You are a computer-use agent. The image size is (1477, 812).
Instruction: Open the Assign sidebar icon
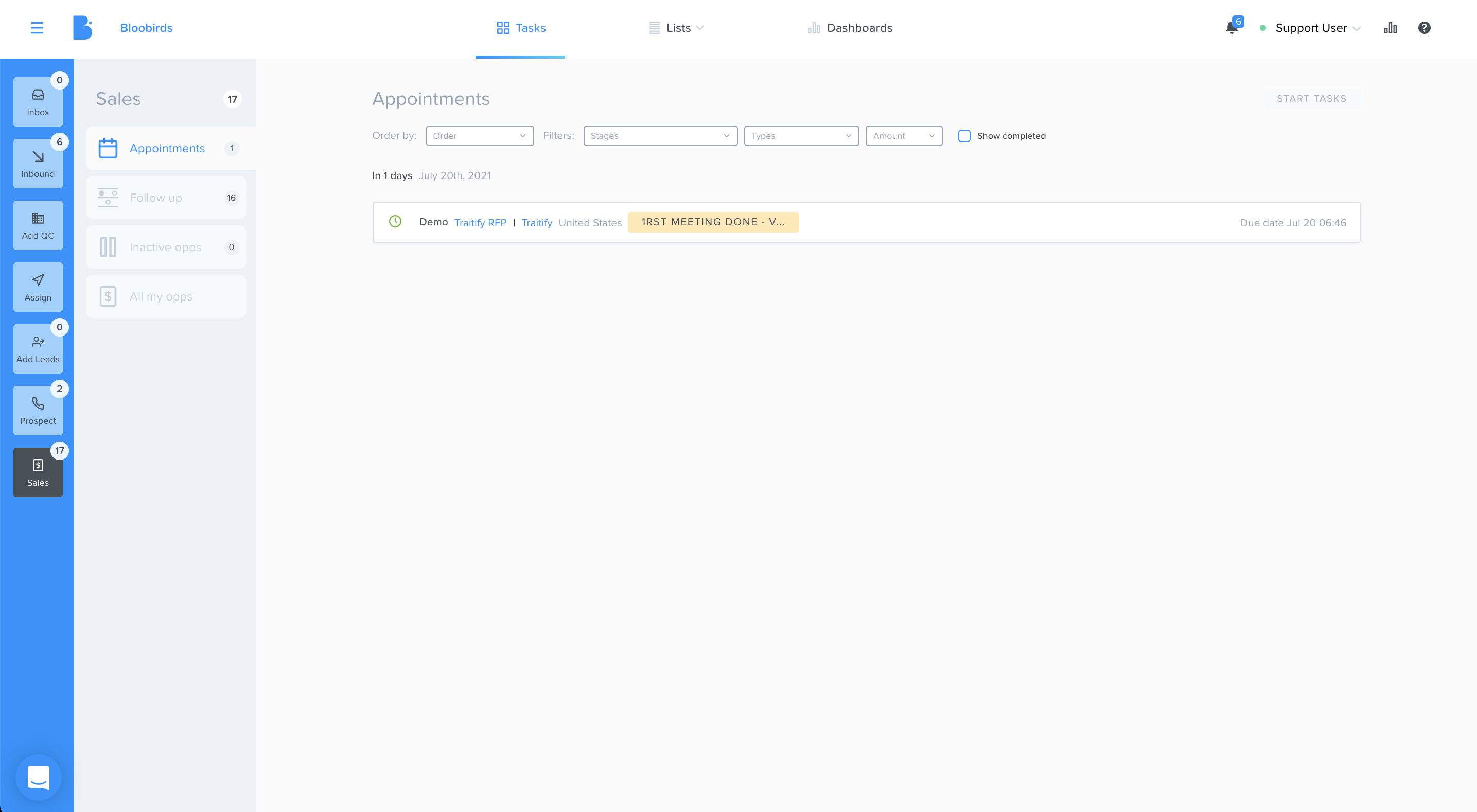(x=38, y=287)
